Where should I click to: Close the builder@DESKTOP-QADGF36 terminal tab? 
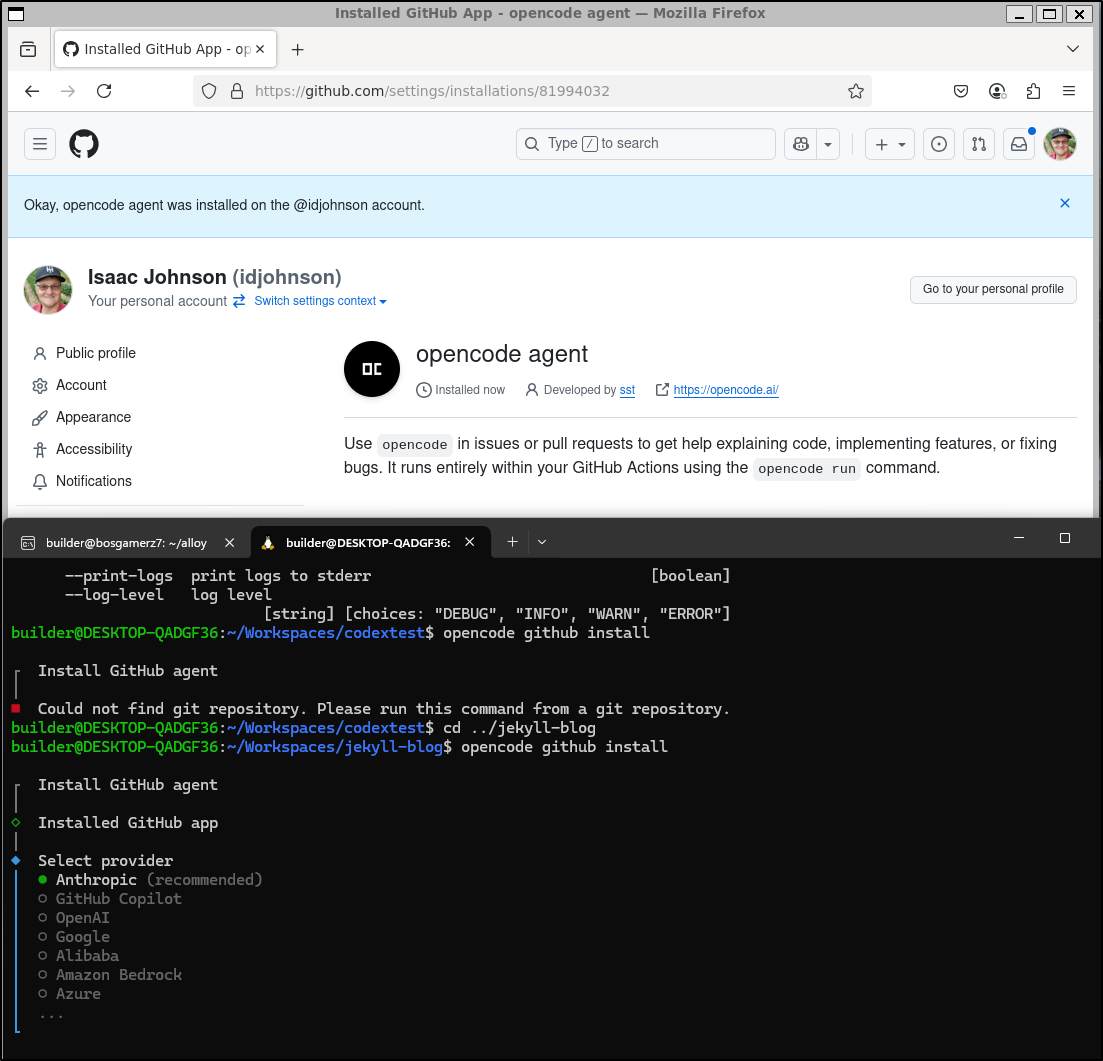(x=470, y=542)
